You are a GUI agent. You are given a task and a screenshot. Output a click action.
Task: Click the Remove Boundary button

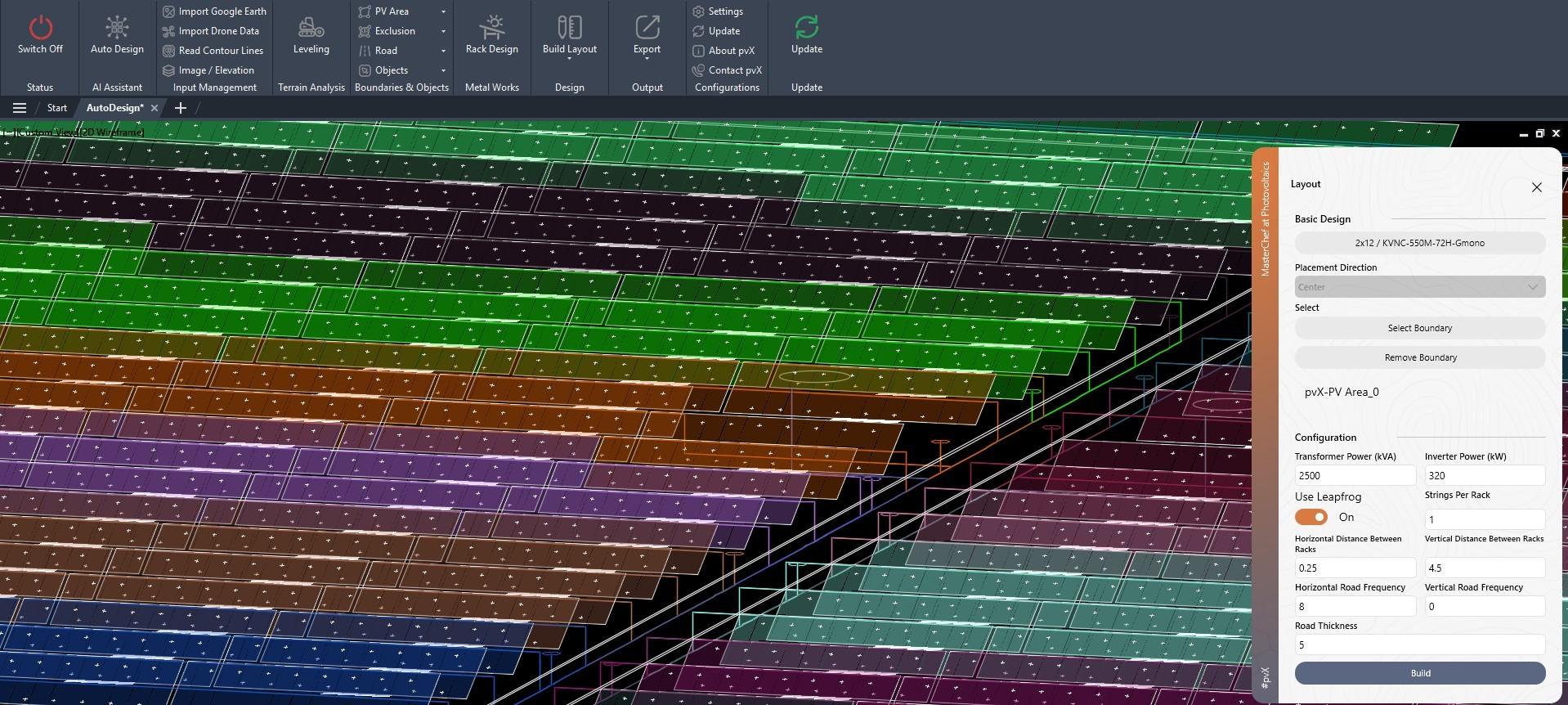(1420, 357)
